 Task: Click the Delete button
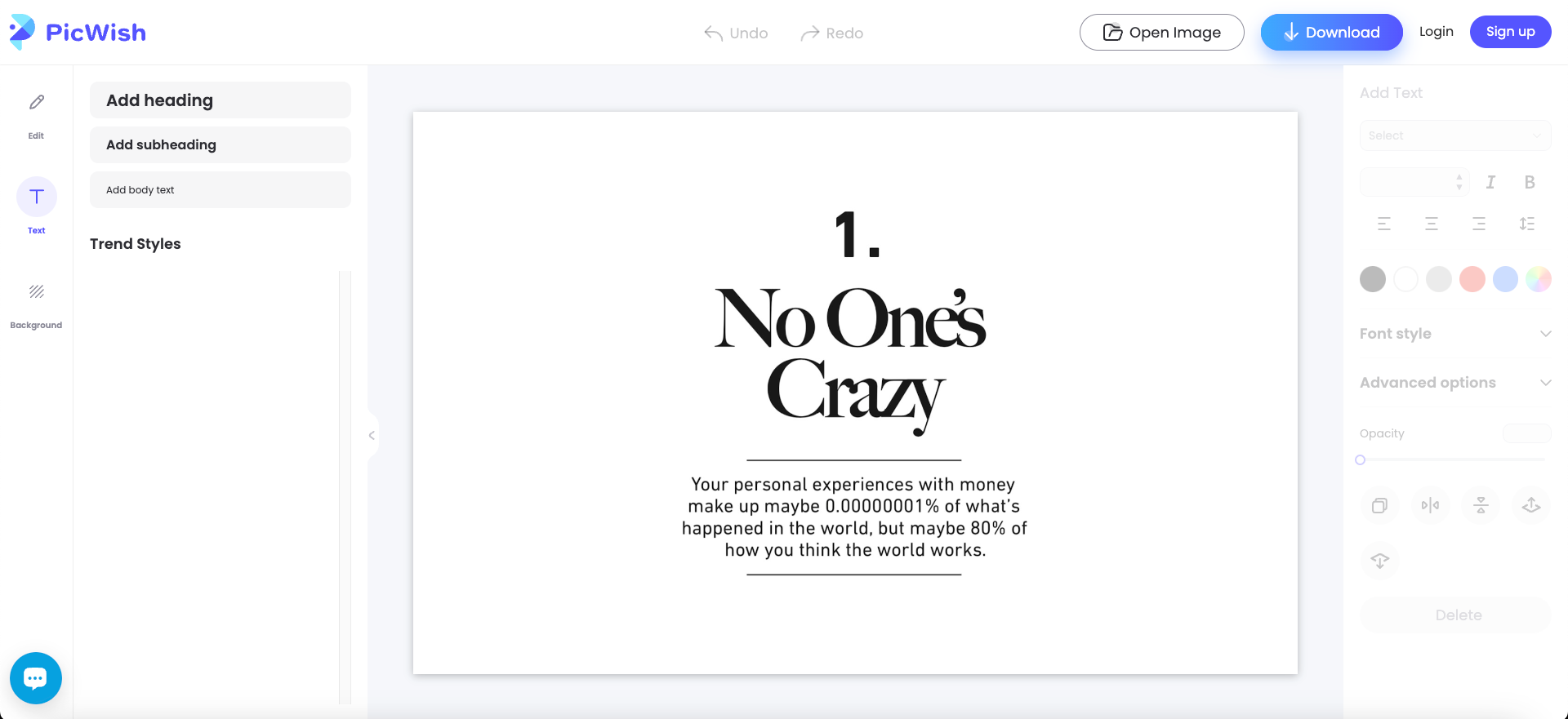[1455, 615]
